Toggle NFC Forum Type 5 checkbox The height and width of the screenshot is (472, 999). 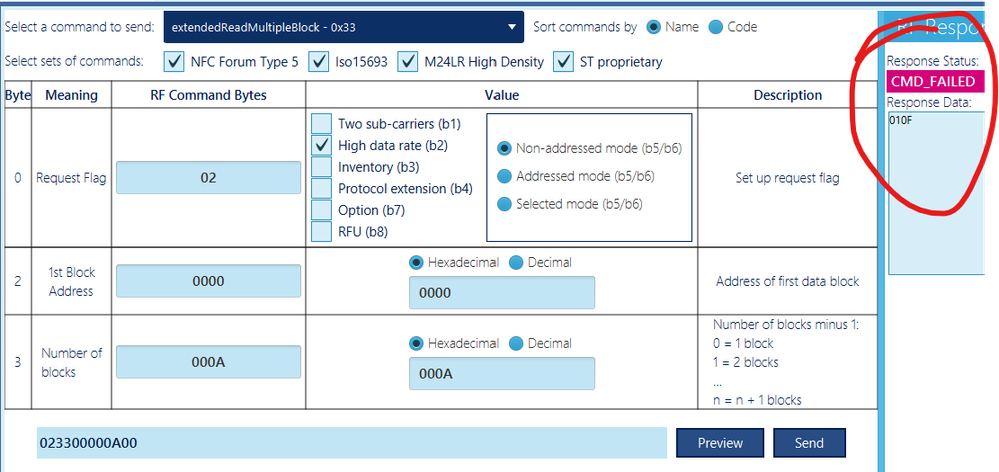(174, 62)
